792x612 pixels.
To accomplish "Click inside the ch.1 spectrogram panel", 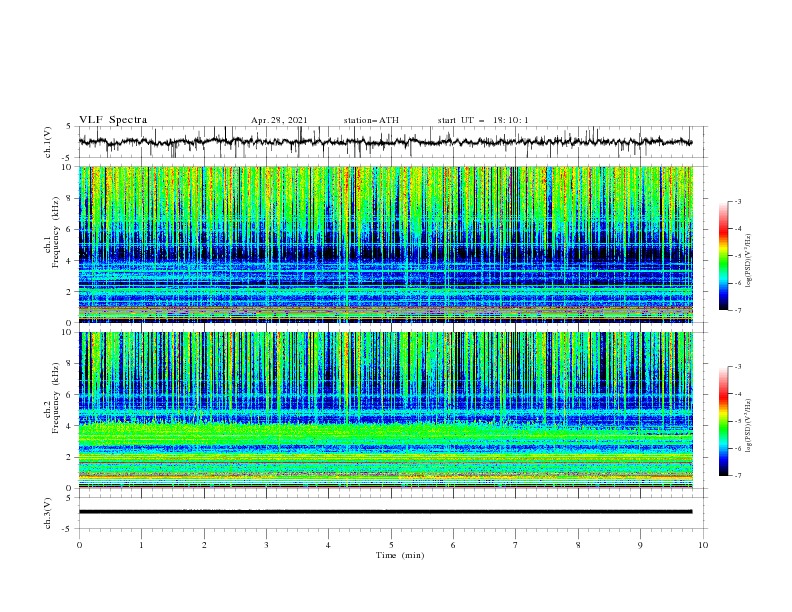I will 385,244.
